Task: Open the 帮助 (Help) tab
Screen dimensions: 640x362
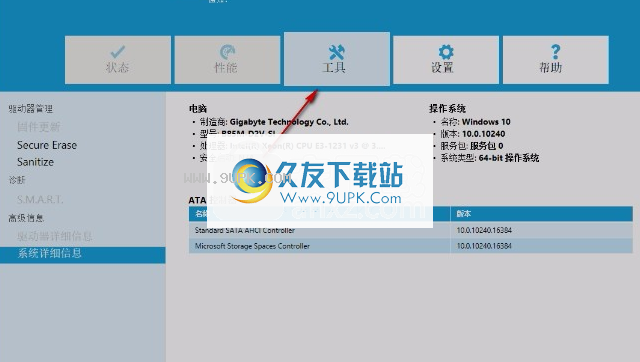Action: point(556,60)
